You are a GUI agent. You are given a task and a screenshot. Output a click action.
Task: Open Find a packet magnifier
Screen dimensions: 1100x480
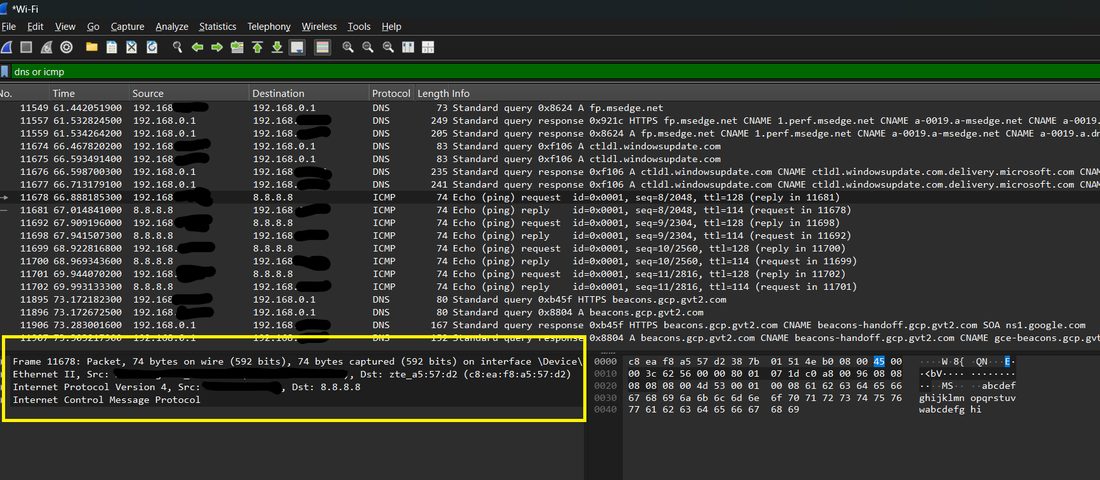pyautogui.click(x=177, y=48)
